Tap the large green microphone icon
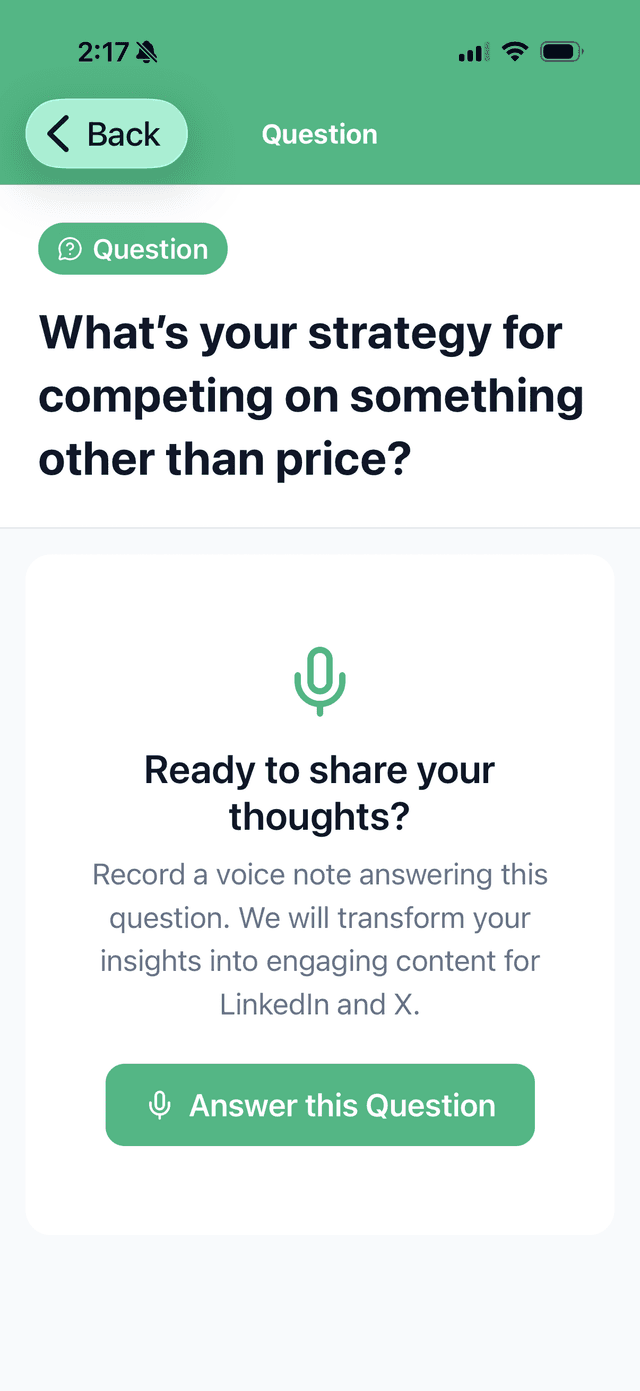 pos(320,681)
